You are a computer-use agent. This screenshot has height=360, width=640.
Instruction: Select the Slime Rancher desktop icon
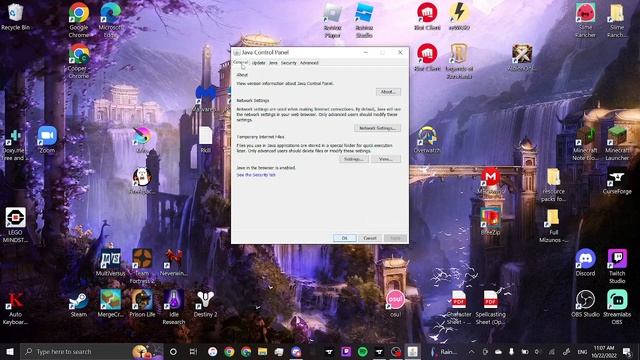tap(585, 20)
